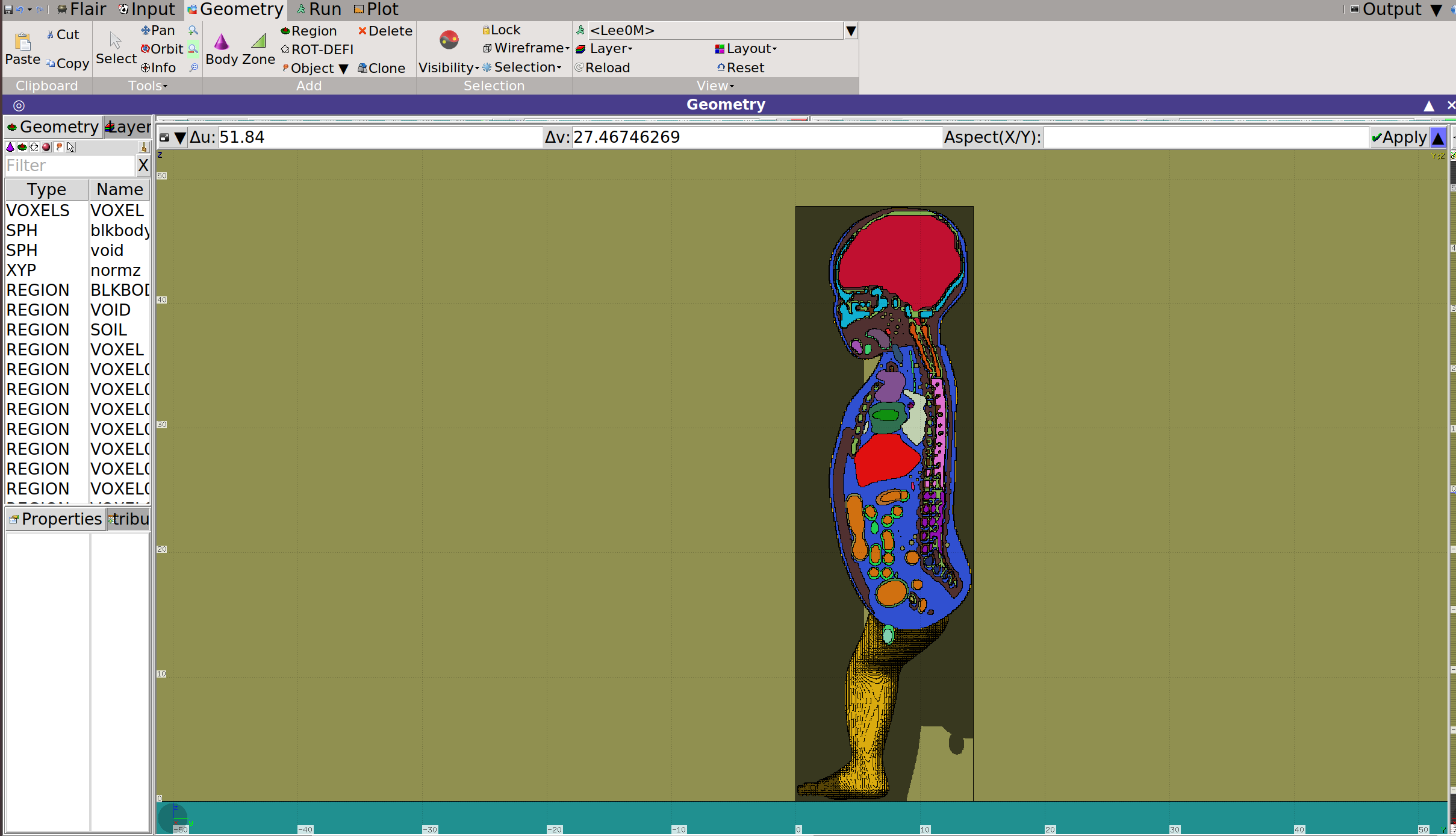The image size is (1456, 836).
Task: Switch to the Layer panel tab
Action: 128,127
